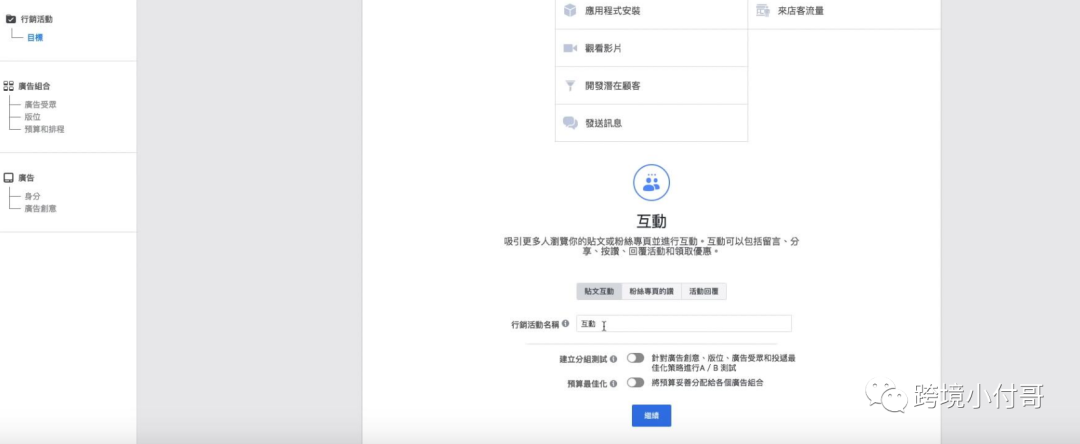Image resolution: width=1080 pixels, height=444 pixels.
Task: Open 廣告受眾 in the sidebar
Action: [x=40, y=105]
